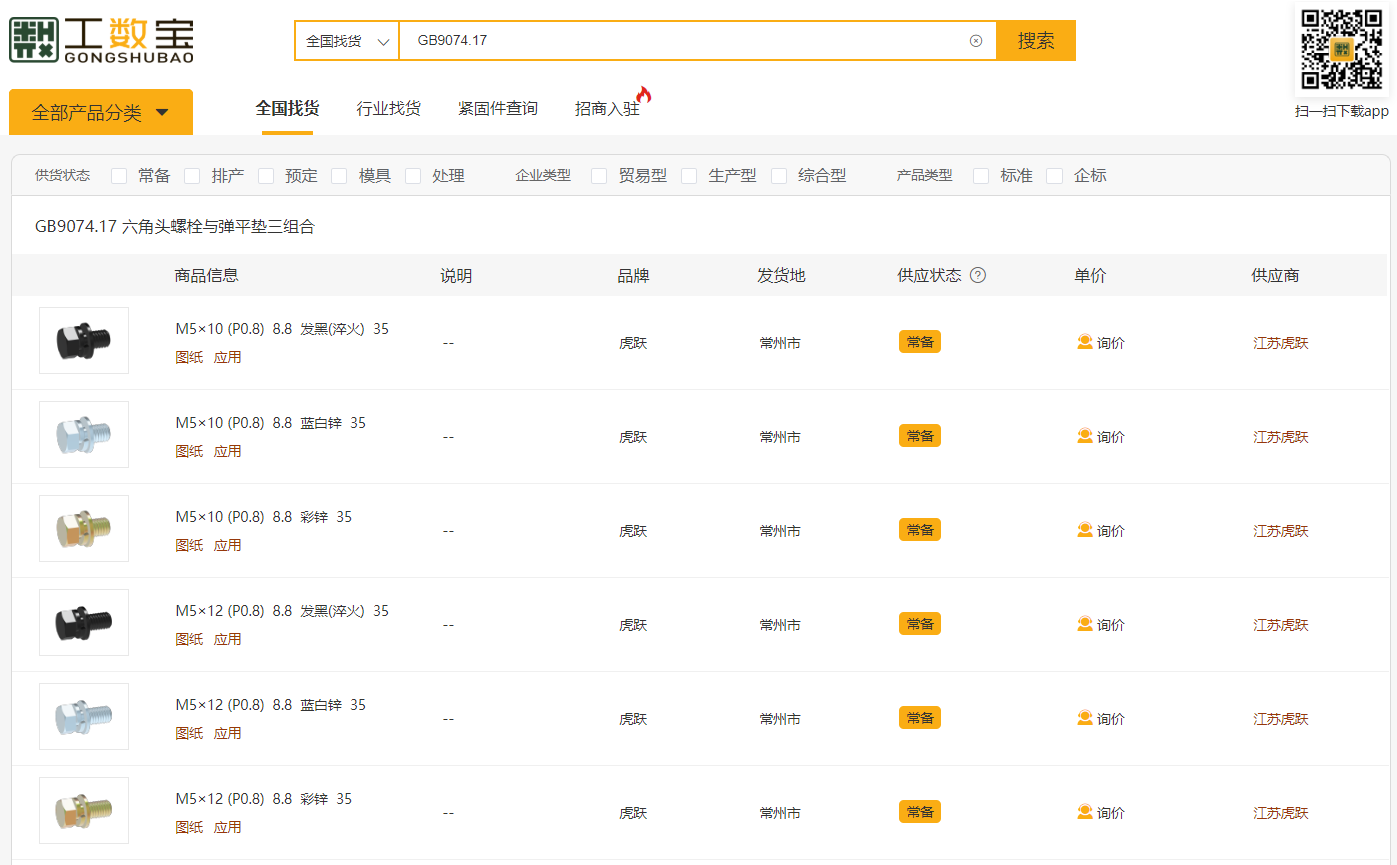Tick the 标准 product type checkbox
The width and height of the screenshot is (1397, 865).
[x=981, y=176]
